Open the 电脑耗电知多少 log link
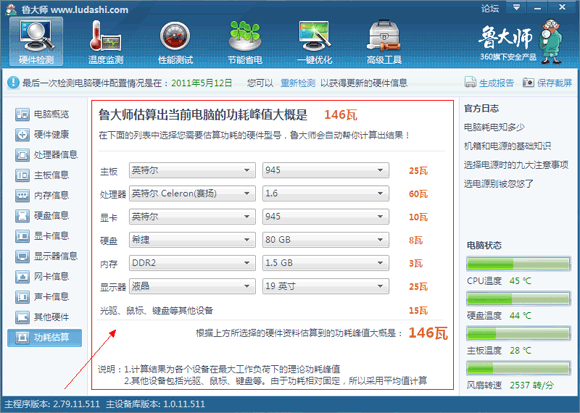580x413 pixels. (494, 127)
